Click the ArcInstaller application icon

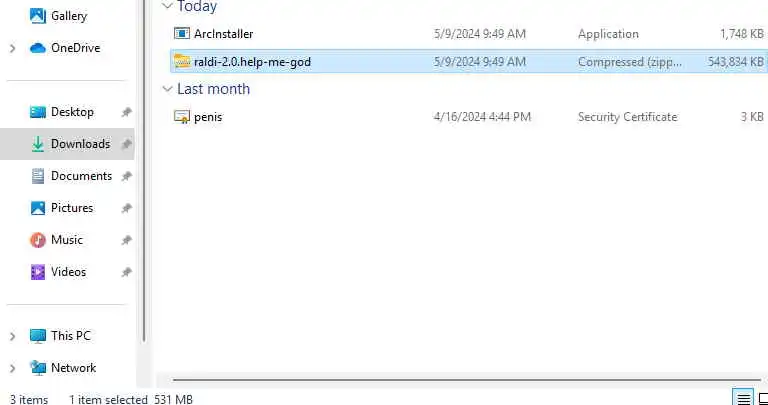182,34
